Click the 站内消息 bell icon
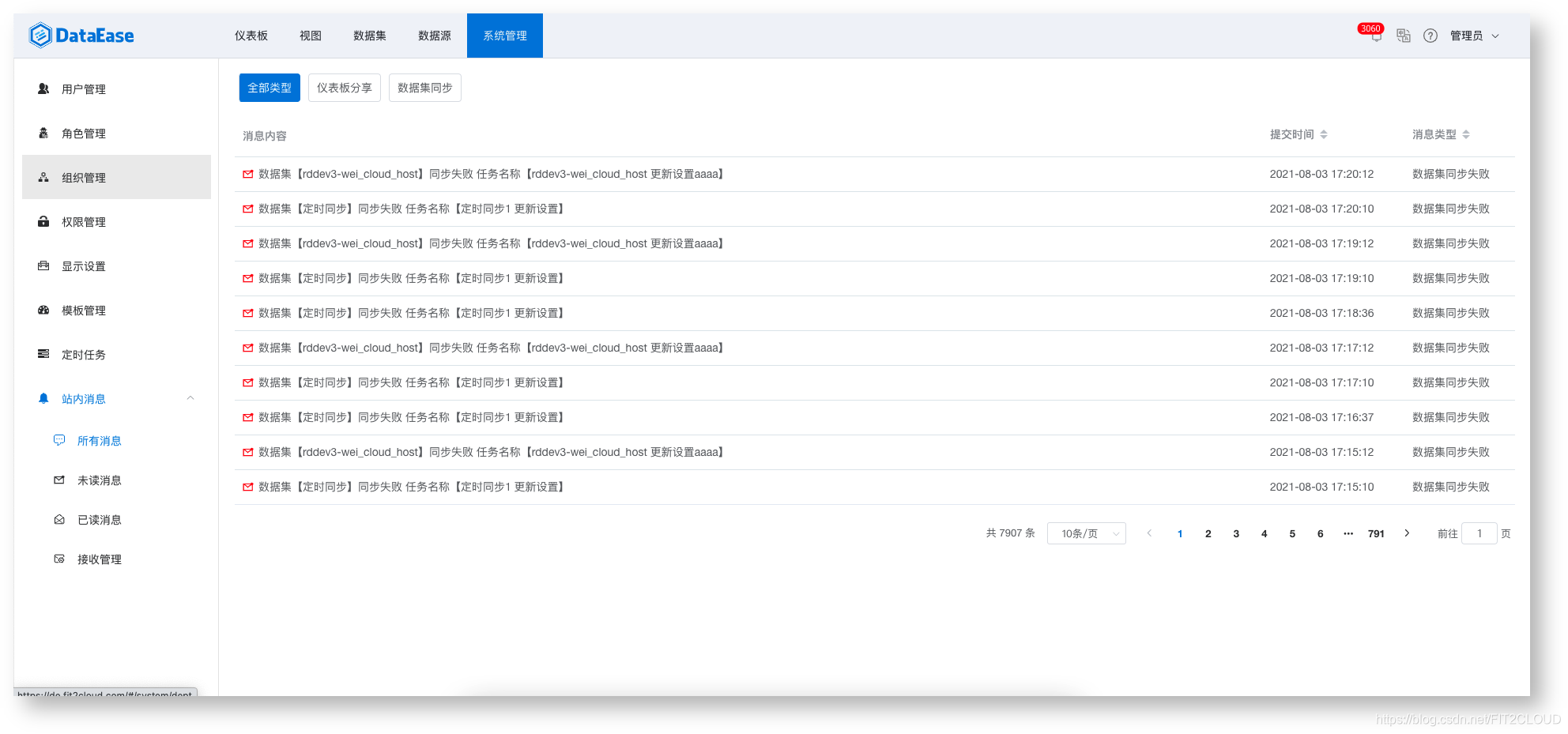 tap(43, 399)
